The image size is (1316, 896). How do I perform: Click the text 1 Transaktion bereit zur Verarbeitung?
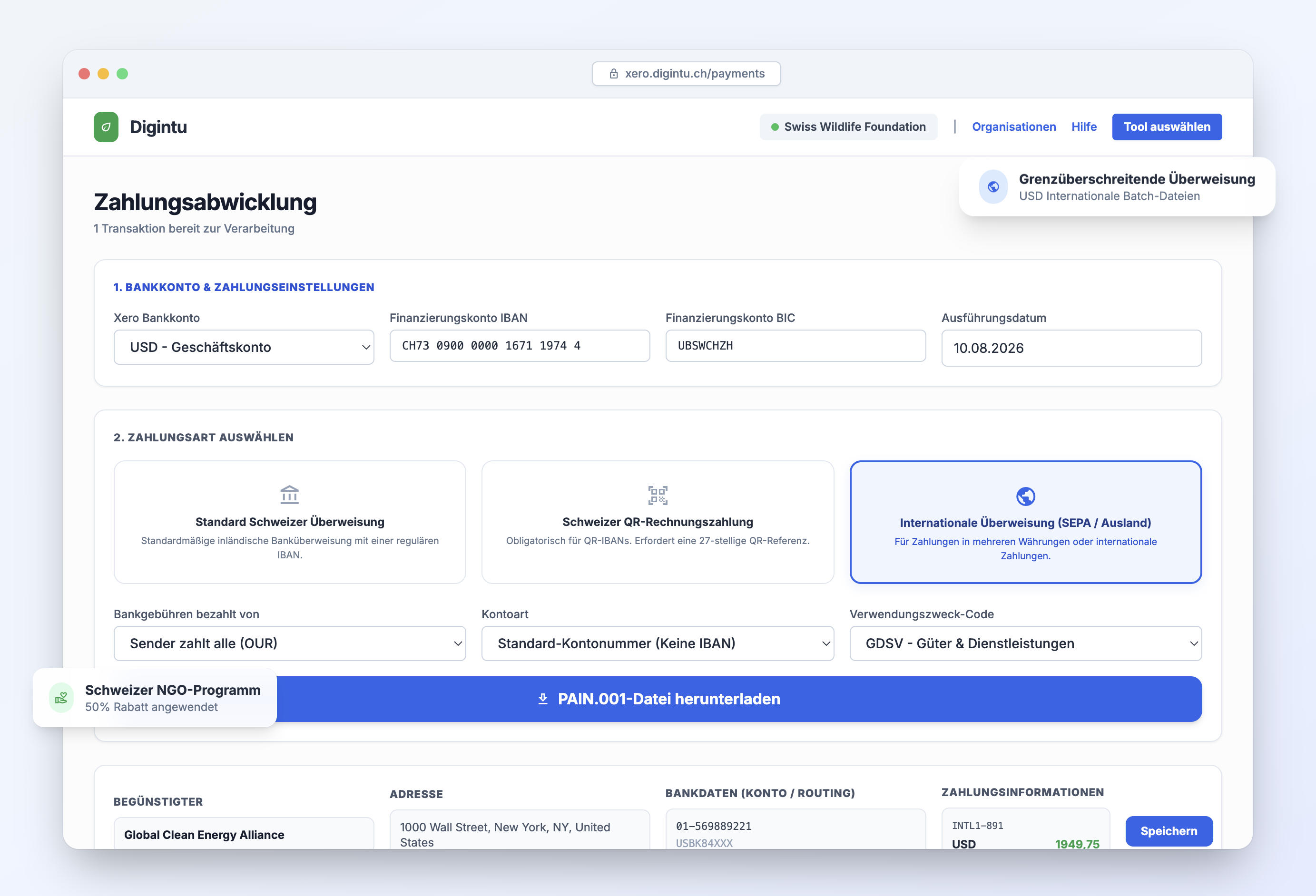[194, 229]
